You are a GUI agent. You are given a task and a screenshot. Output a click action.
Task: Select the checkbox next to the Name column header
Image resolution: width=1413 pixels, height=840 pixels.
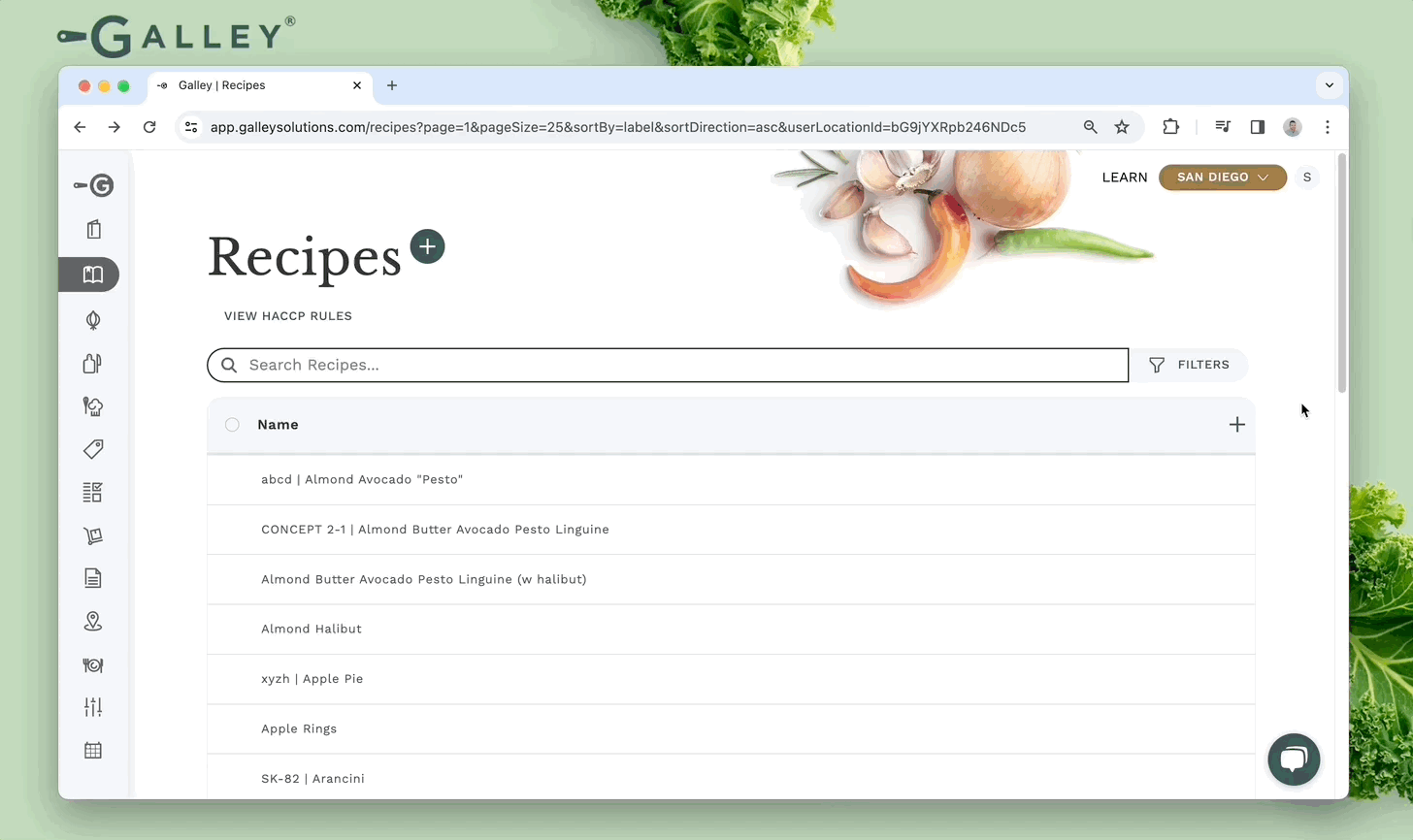pyautogui.click(x=232, y=424)
